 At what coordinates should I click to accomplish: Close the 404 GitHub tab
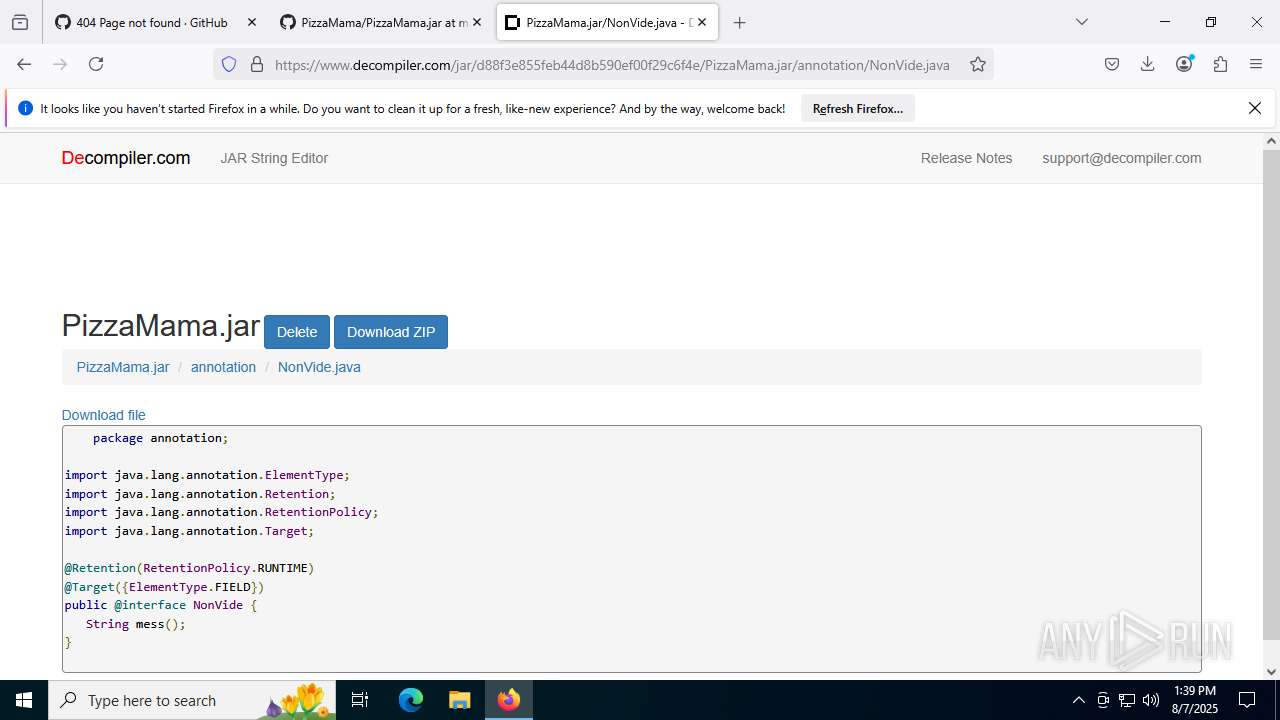pos(251,22)
